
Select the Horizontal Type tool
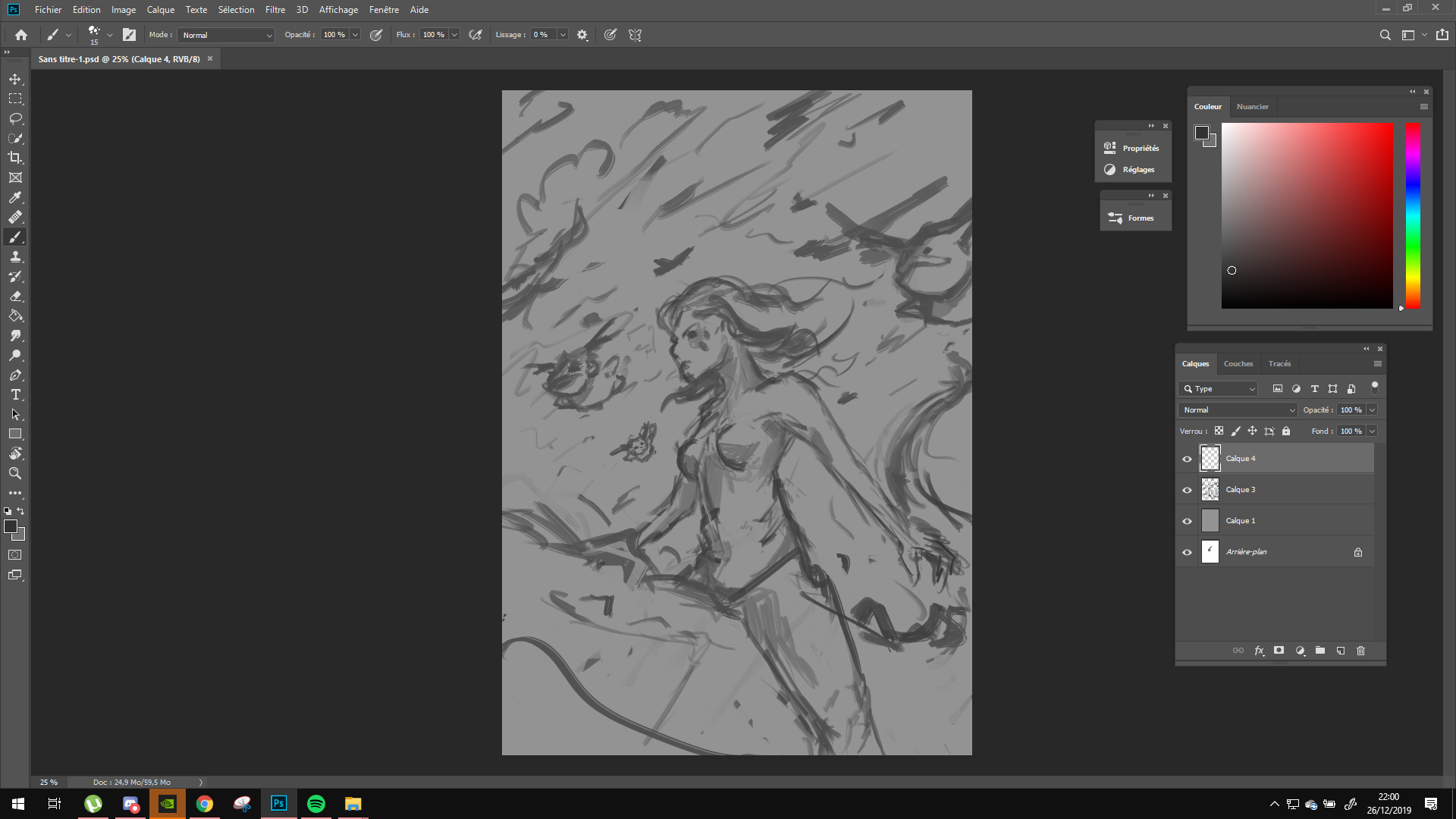pos(15,395)
